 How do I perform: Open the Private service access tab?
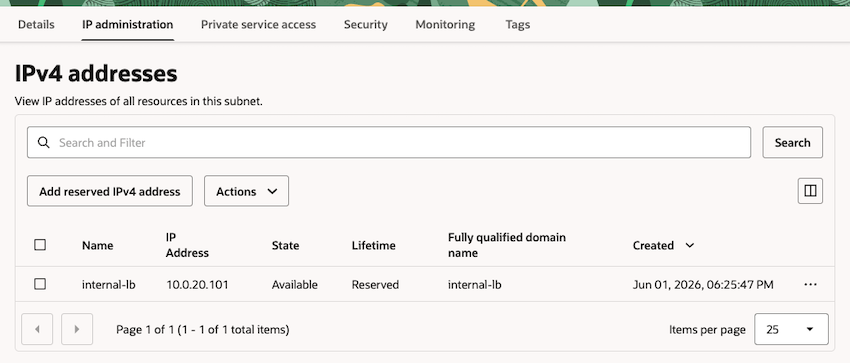click(258, 24)
